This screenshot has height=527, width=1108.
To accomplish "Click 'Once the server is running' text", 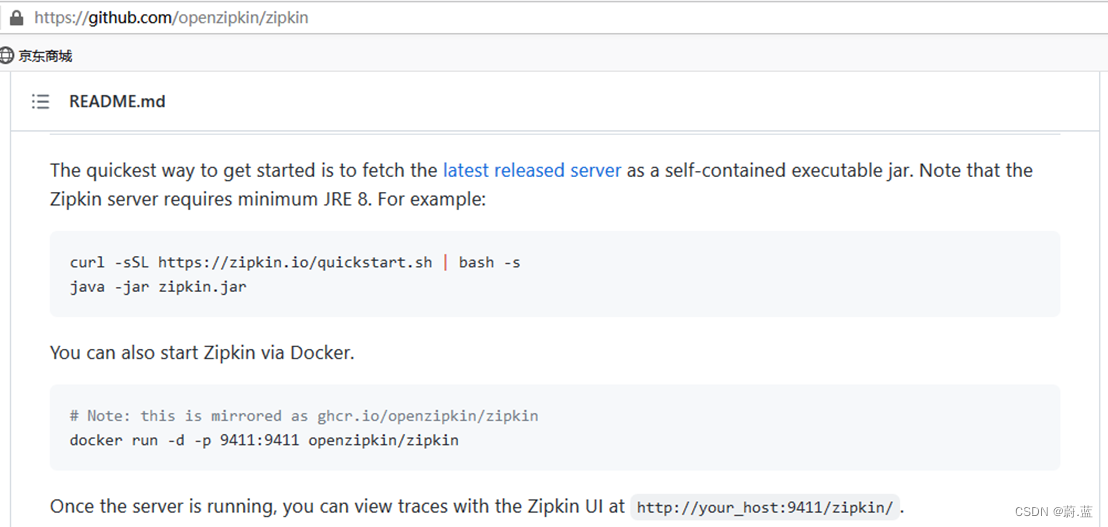I will click(x=160, y=507).
